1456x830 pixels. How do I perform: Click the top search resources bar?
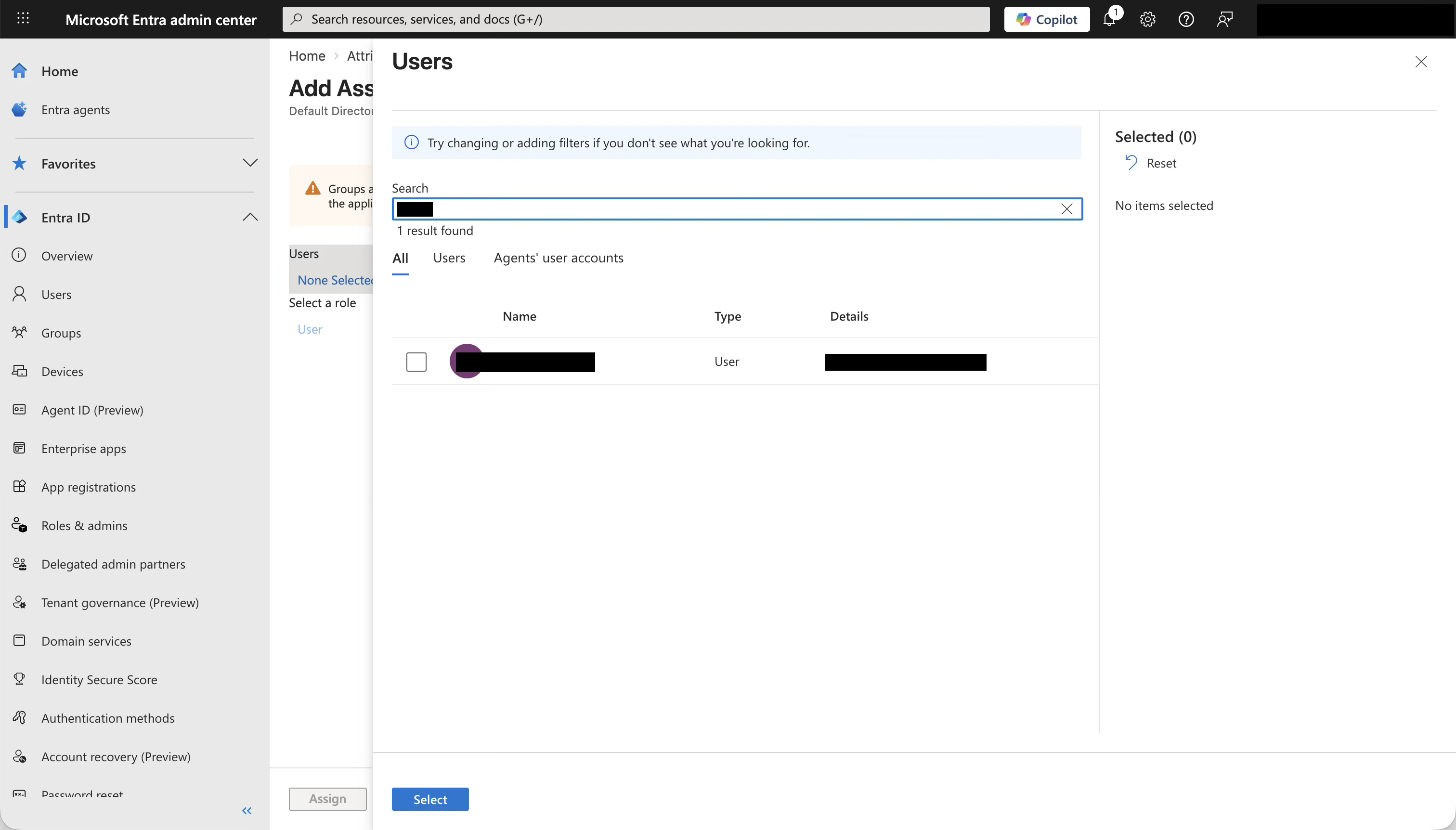636,19
